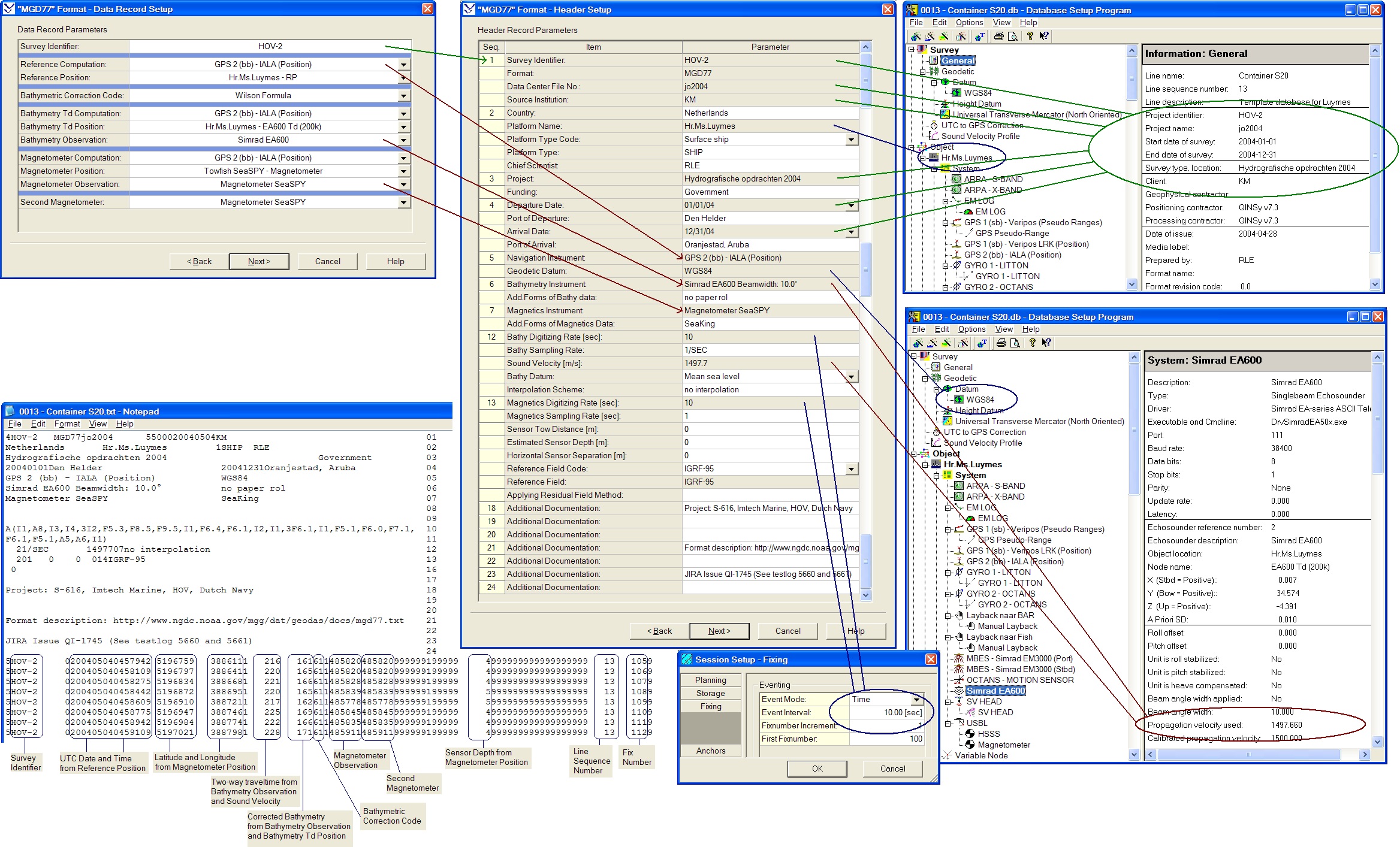
Task: Select OCTANS - MOTION SENSOR tree item
Action: [x=1019, y=680]
